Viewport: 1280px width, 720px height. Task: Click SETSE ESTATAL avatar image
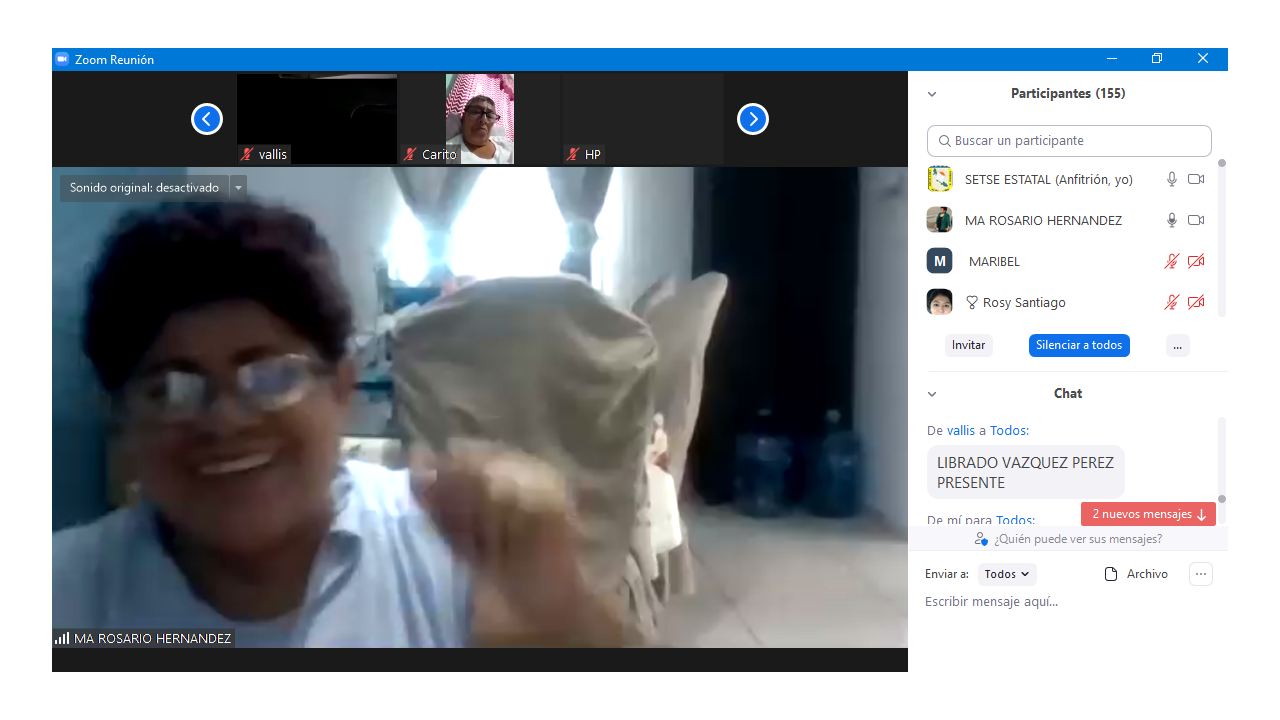click(940, 179)
